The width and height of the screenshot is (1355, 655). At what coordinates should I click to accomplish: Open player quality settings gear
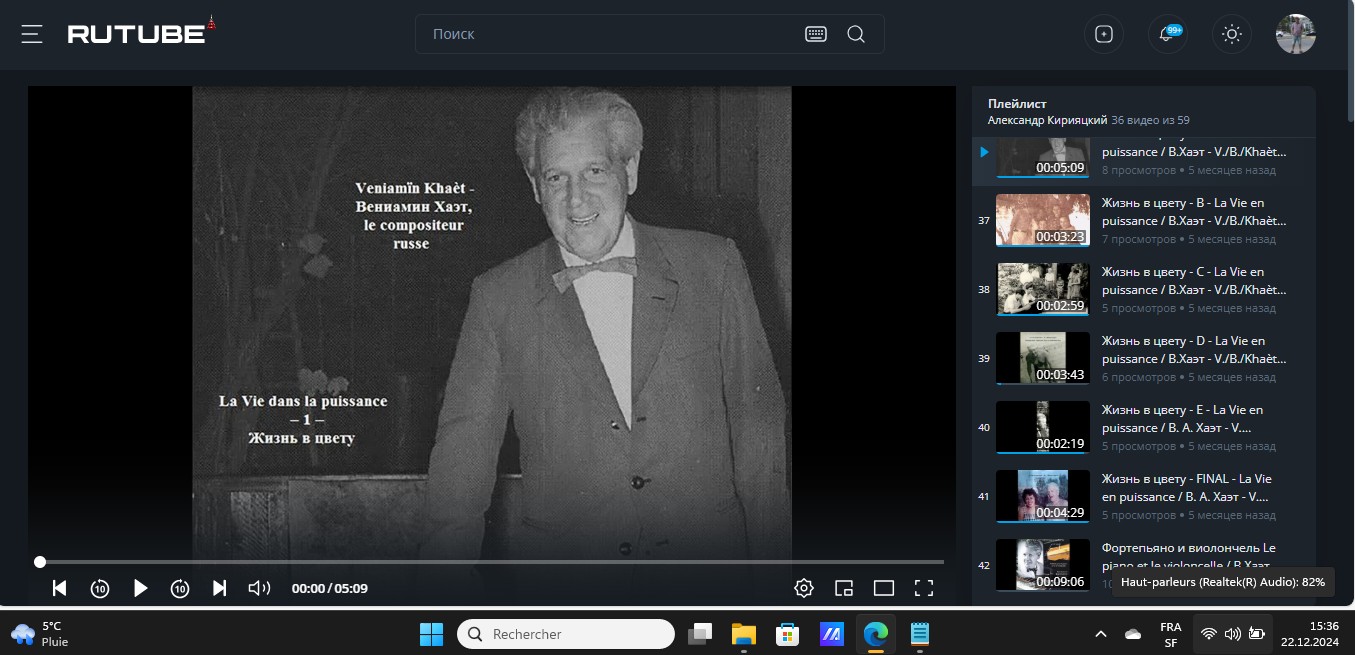coord(803,588)
